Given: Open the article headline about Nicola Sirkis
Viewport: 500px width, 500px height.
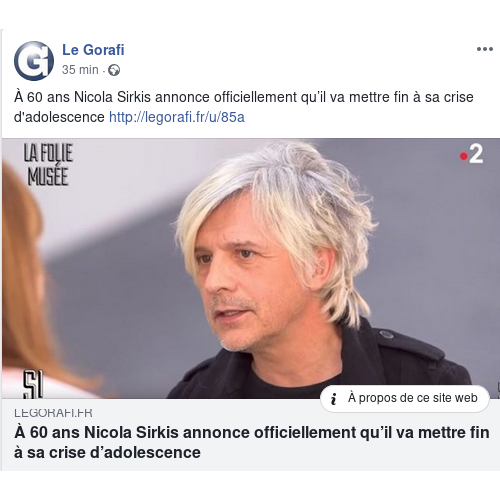Looking at the screenshot, I should click(252, 442).
